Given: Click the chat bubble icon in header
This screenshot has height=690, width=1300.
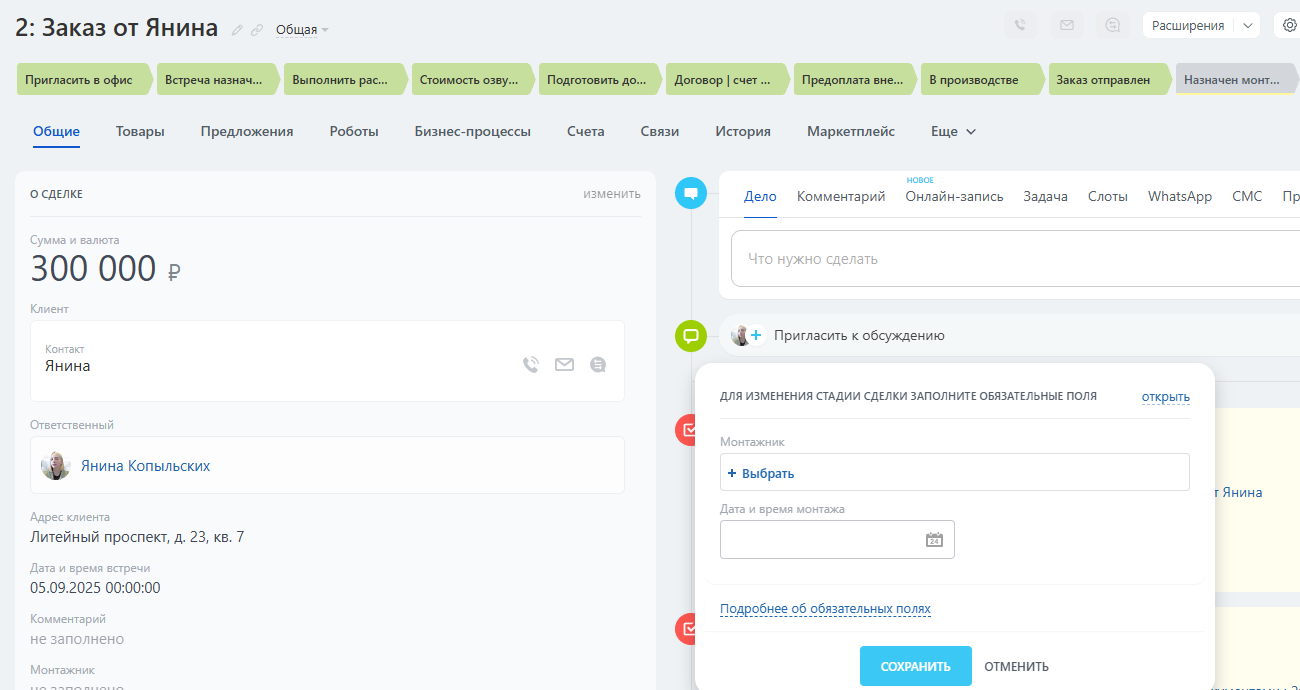Looking at the screenshot, I should tap(1112, 26).
